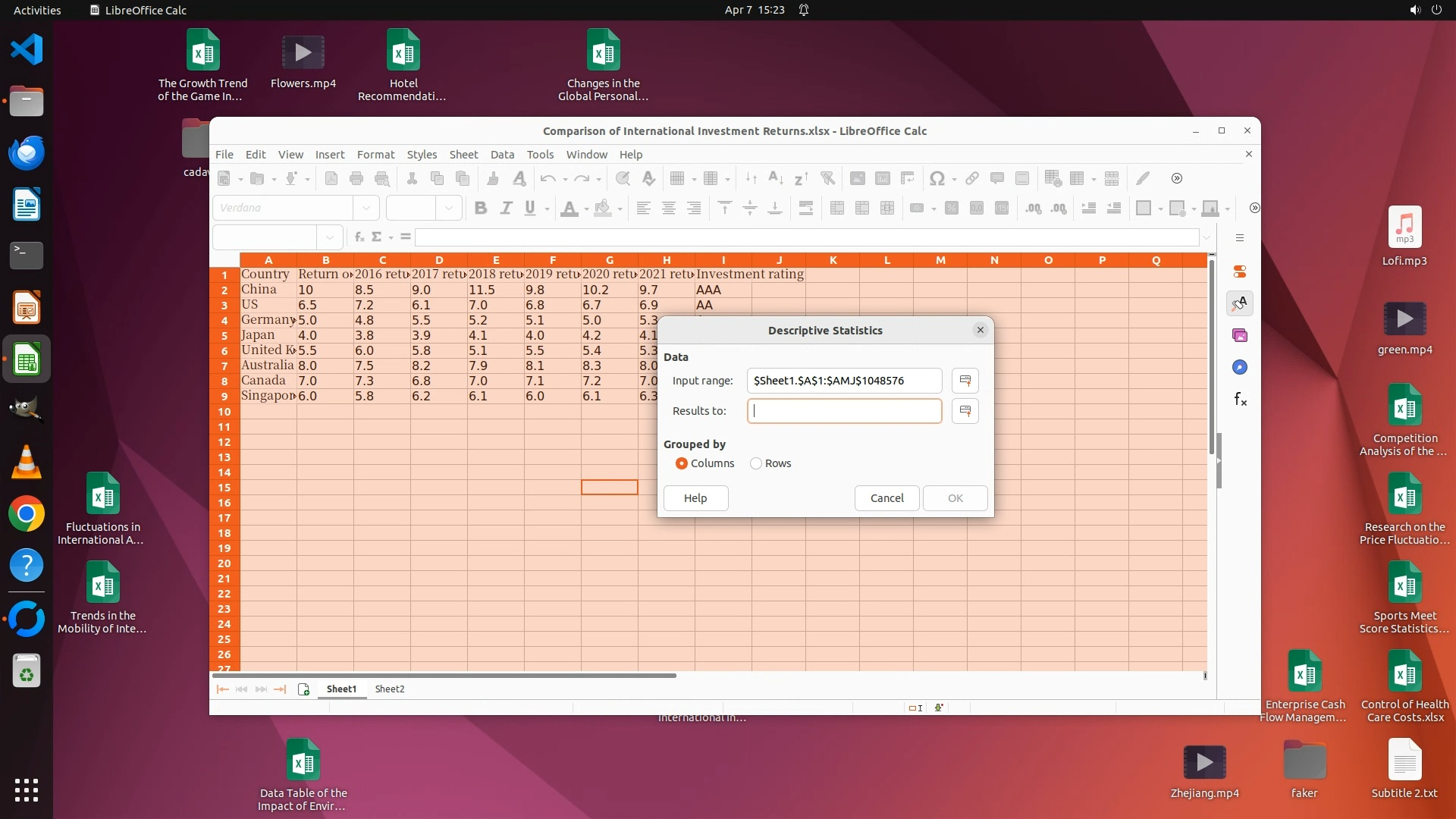The image size is (1456, 819).
Task: Expand the font size dropdown
Action: click(x=449, y=208)
